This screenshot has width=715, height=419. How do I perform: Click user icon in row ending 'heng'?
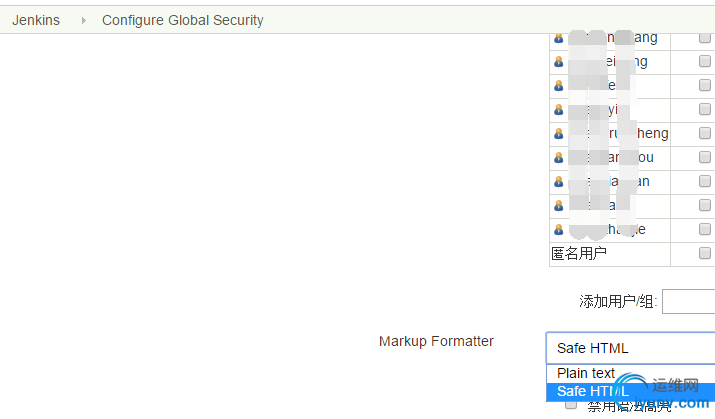point(559,134)
